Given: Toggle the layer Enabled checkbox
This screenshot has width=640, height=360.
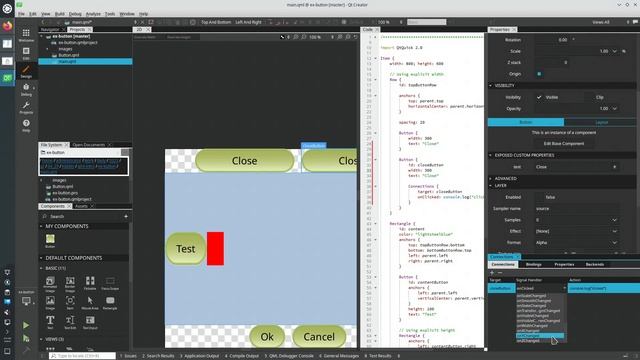Looking at the screenshot, I should tap(539, 197).
